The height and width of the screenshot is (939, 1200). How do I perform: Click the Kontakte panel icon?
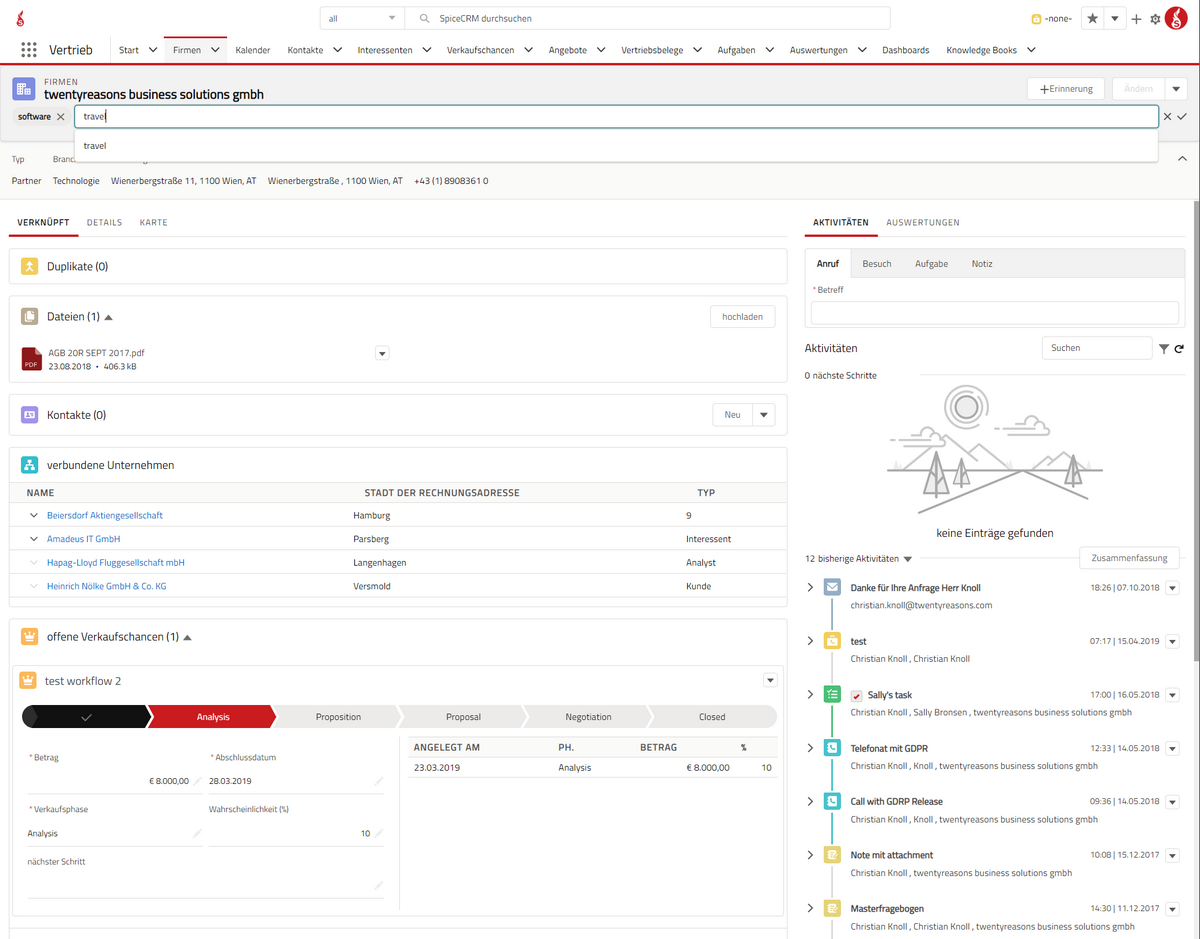coord(29,415)
